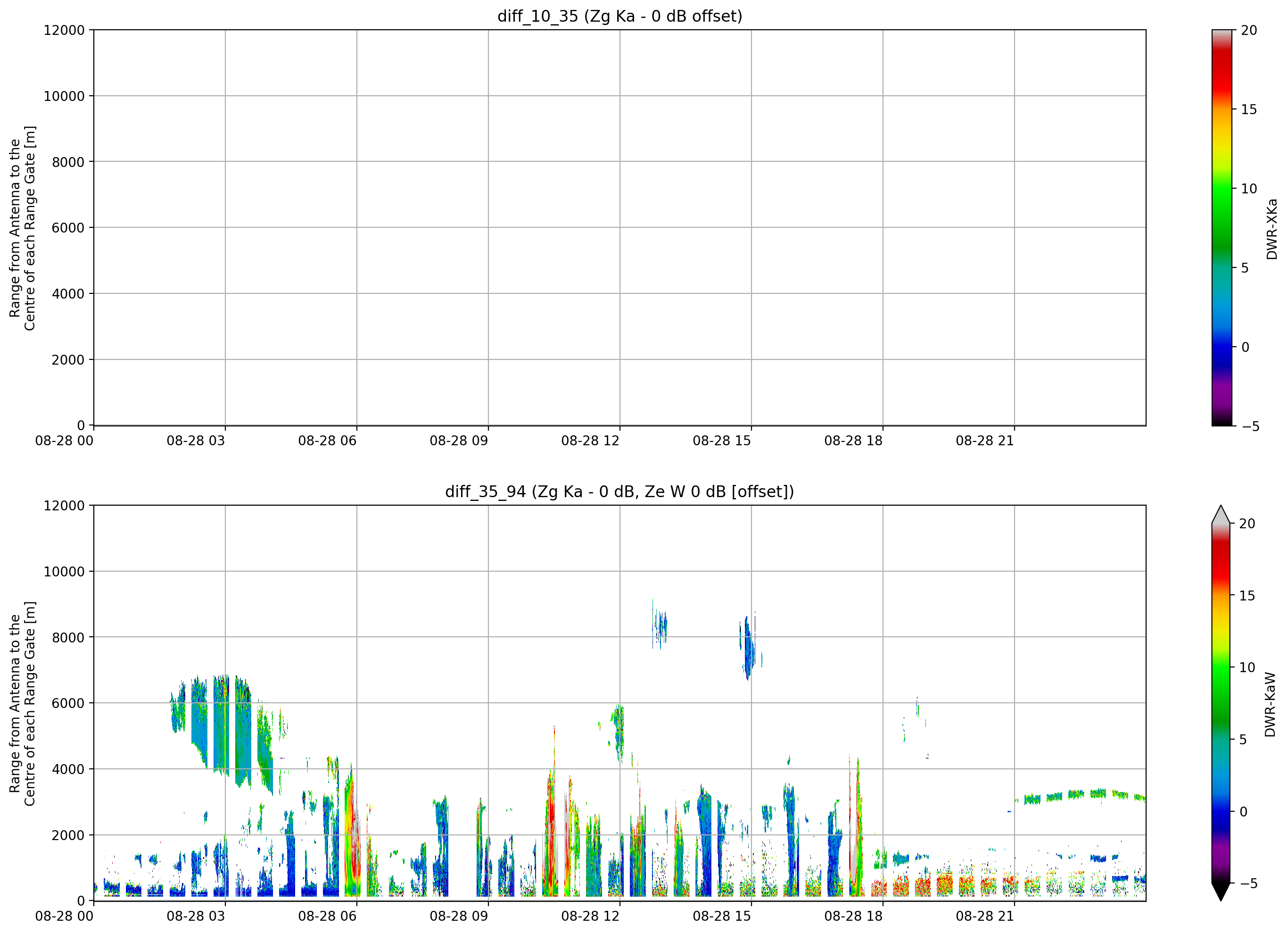Click the '4000' y-tick of the top plot
The width and height of the screenshot is (1288, 933).
click(68, 294)
